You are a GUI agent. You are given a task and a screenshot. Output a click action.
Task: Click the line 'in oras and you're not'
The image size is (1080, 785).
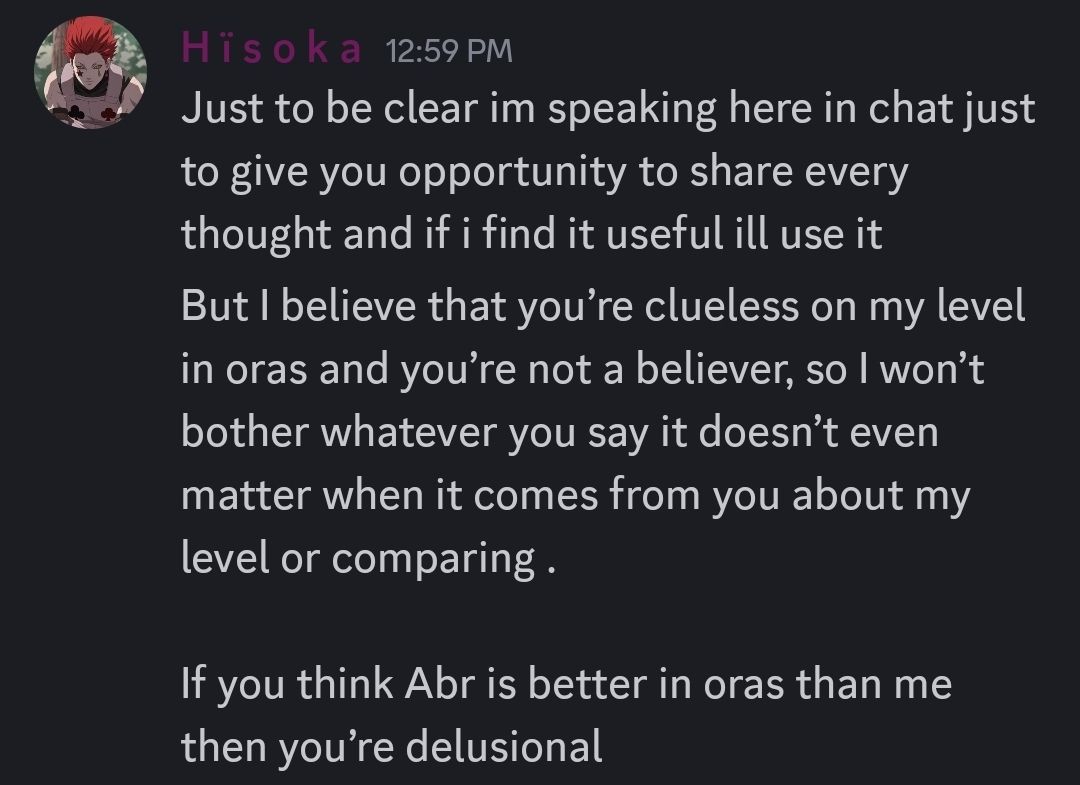(583, 371)
